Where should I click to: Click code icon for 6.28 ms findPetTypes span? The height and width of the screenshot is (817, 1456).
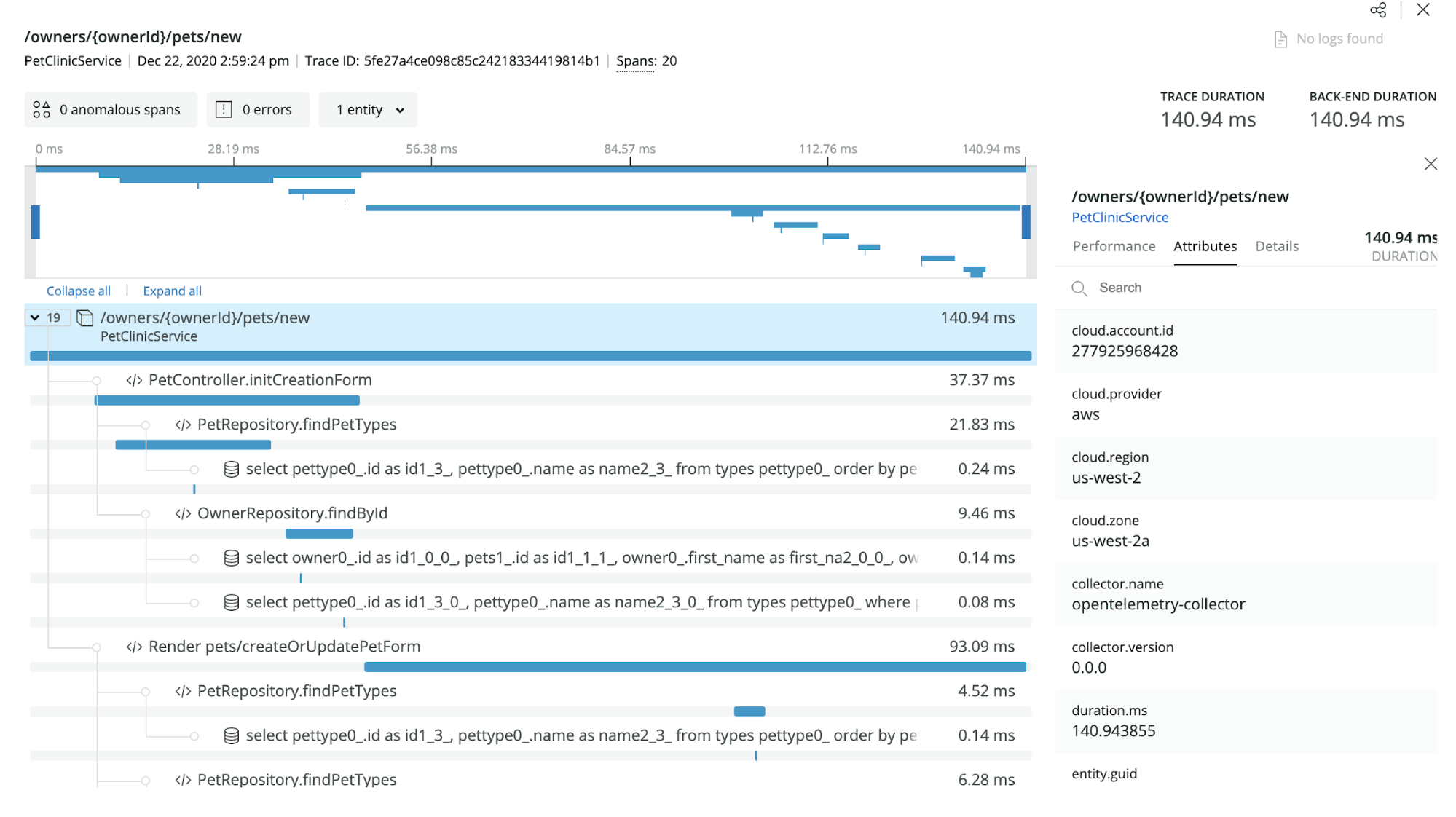pos(183,781)
